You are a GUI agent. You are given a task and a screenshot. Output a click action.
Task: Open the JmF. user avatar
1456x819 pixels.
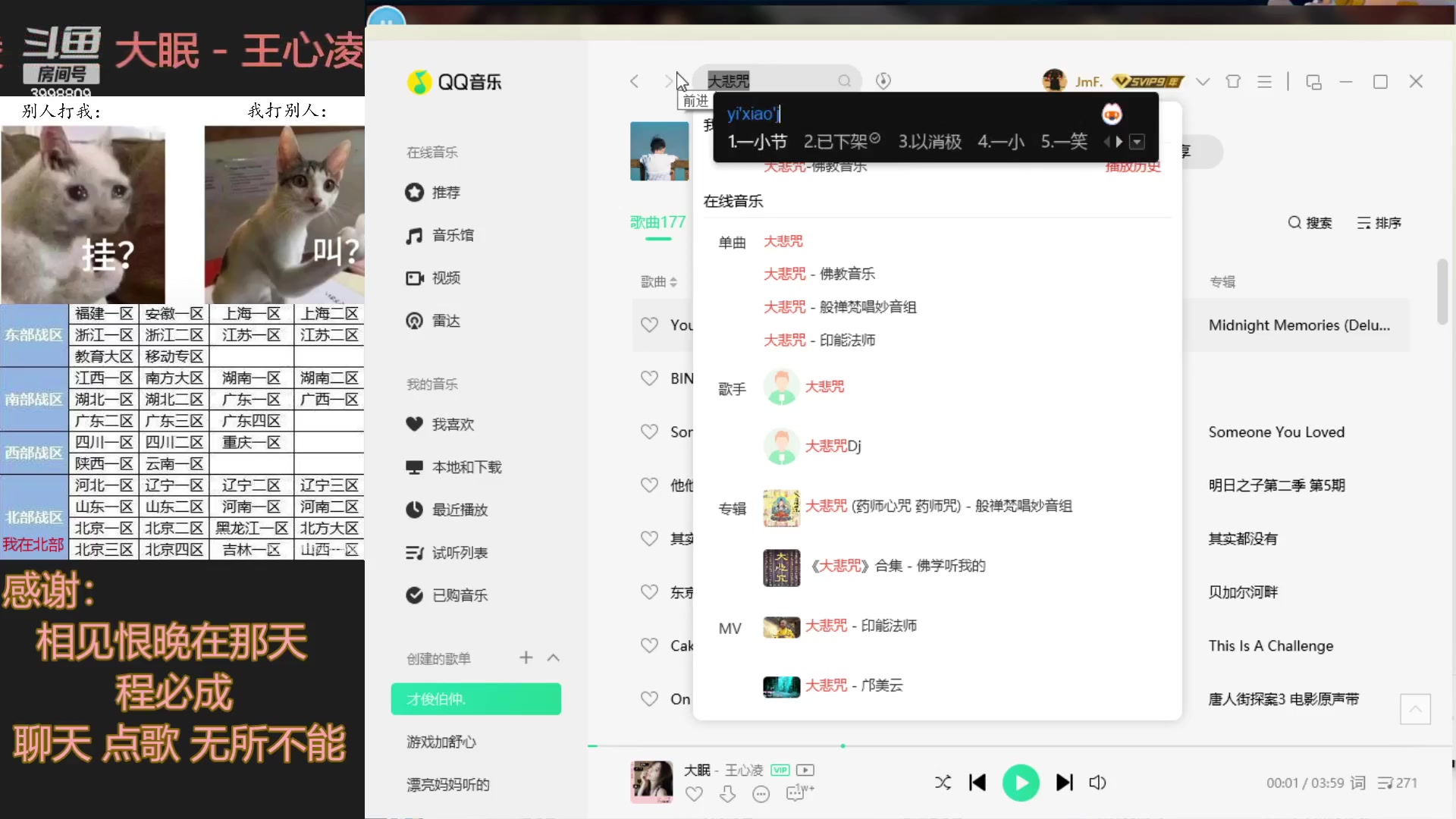click(x=1054, y=81)
